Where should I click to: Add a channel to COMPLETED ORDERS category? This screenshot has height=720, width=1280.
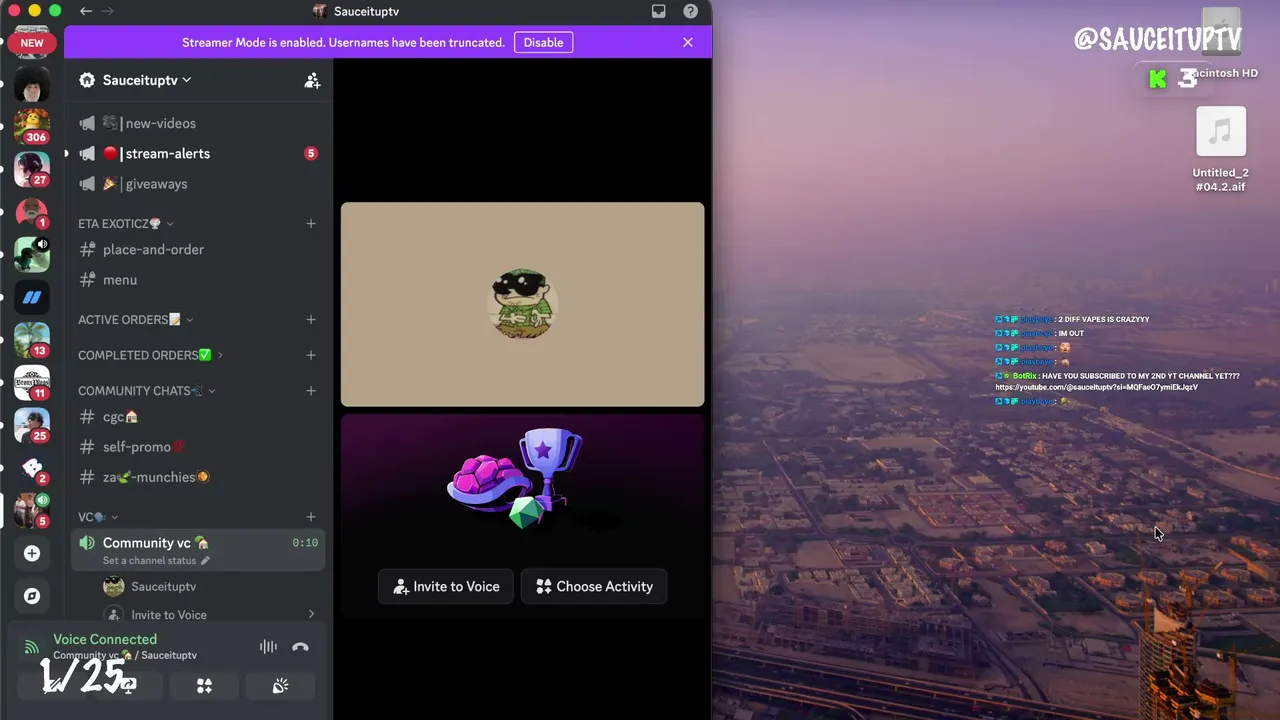[x=311, y=355]
